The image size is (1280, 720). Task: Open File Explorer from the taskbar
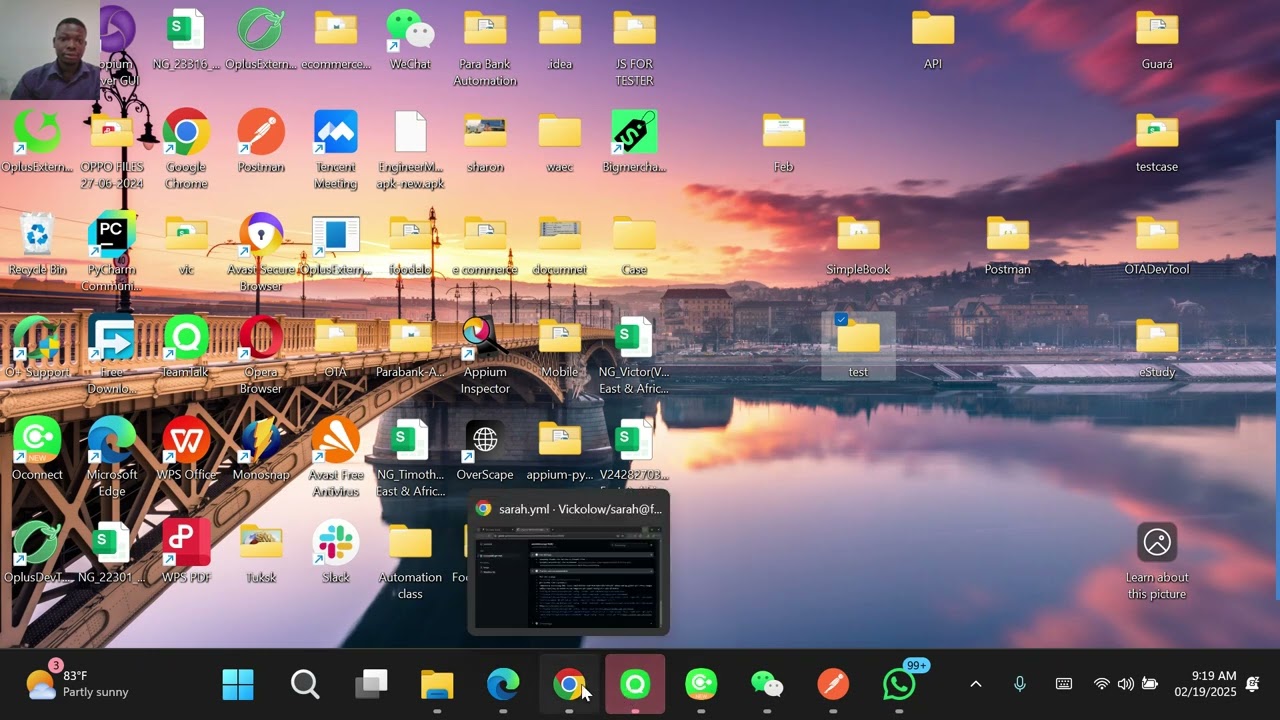(437, 685)
